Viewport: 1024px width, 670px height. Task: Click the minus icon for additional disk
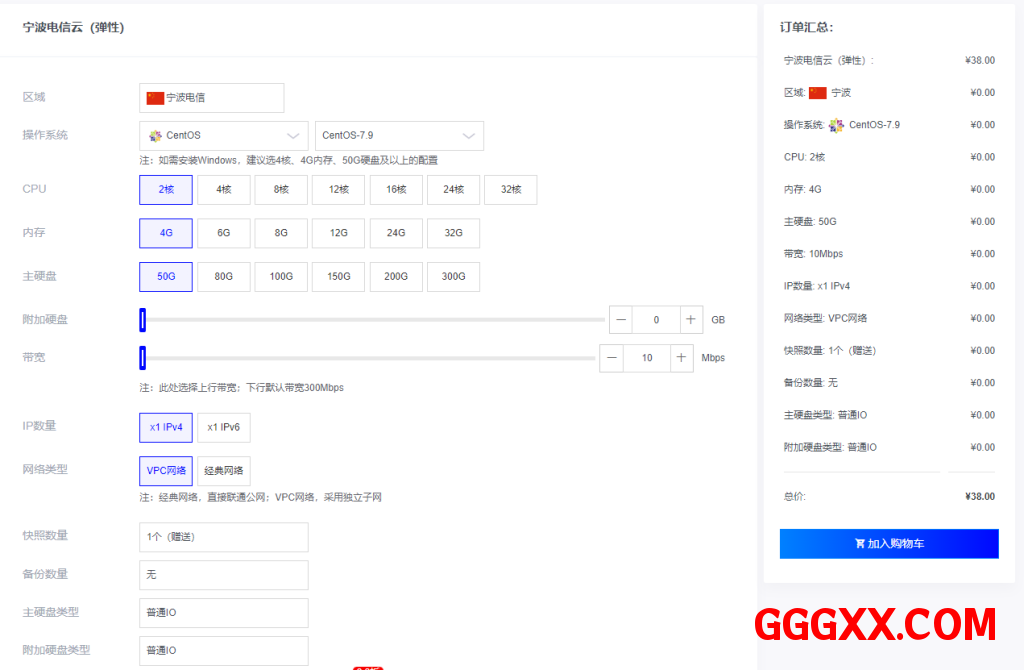click(x=622, y=320)
